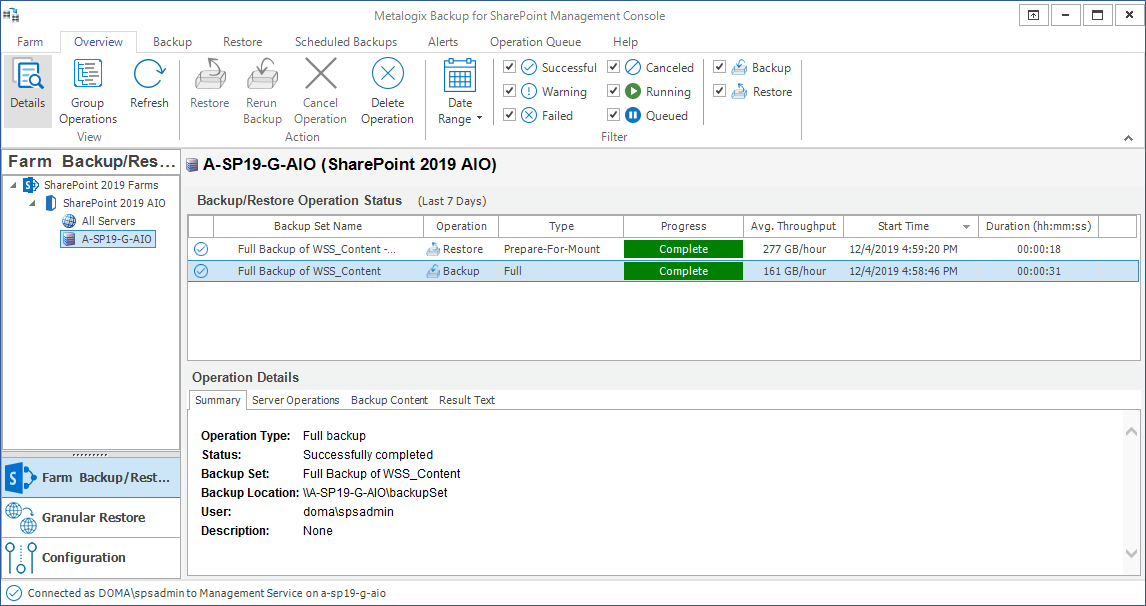Open the Scheduled Backups tab
Image resolution: width=1146 pixels, height=606 pixels.
346,42
